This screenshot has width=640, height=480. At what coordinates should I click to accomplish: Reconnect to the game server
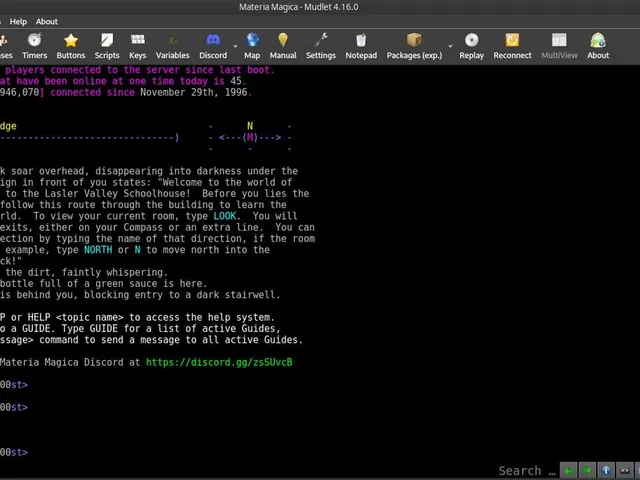(x=512, y=46)
